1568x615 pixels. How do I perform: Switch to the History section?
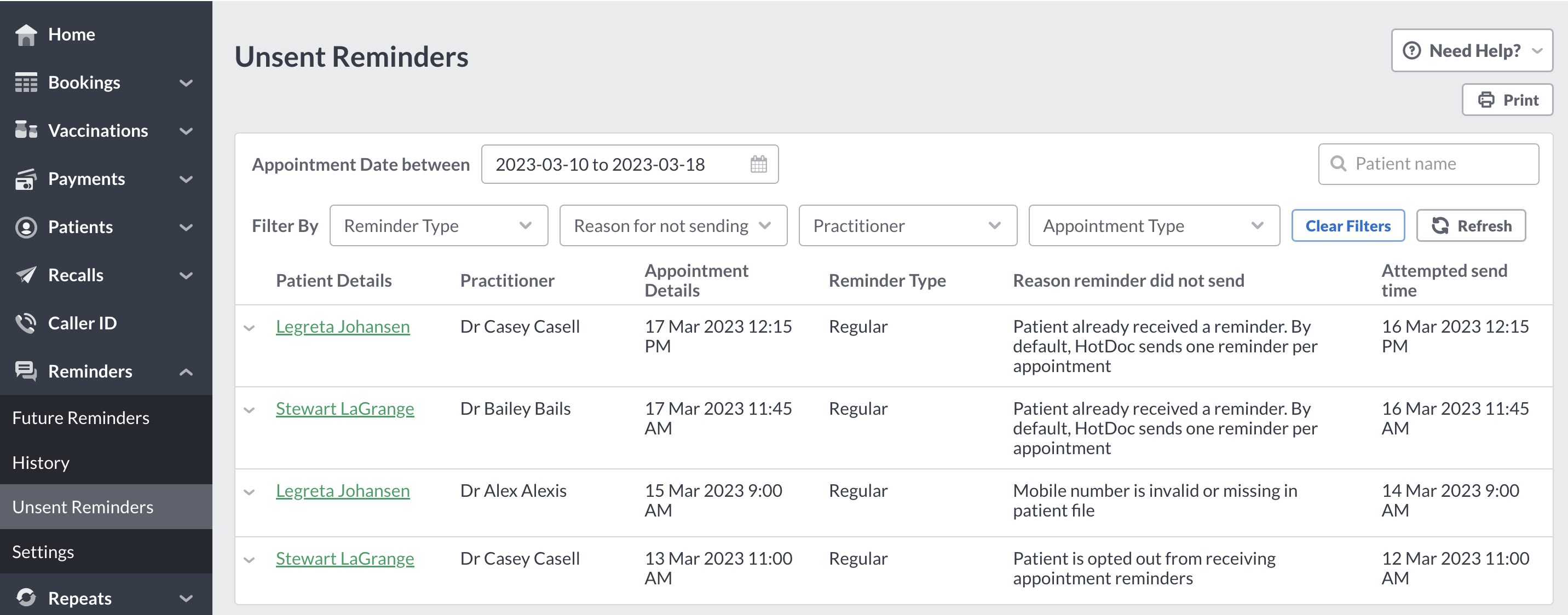(41, 462)
